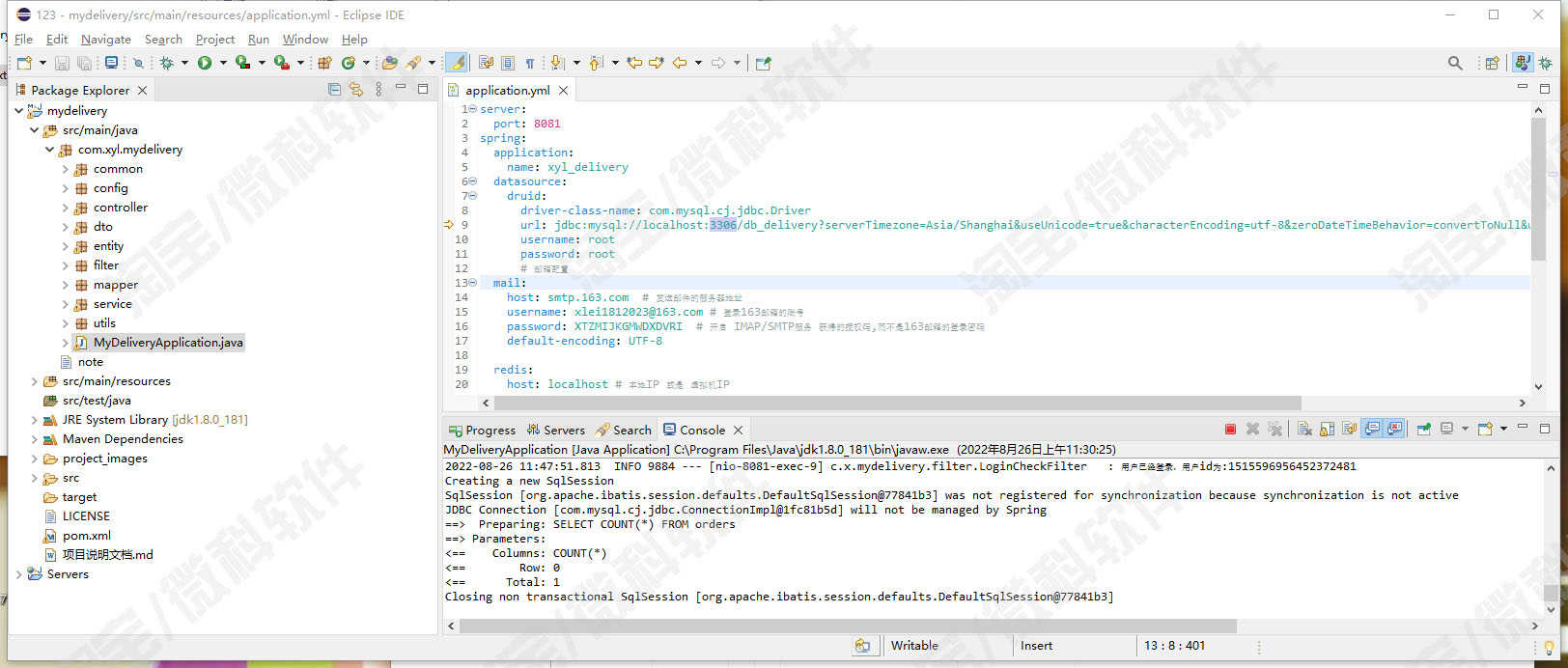The height and width of the screenshot is (668, 1568).
Task: Go to next annotation icon
Action: (556, 63)
